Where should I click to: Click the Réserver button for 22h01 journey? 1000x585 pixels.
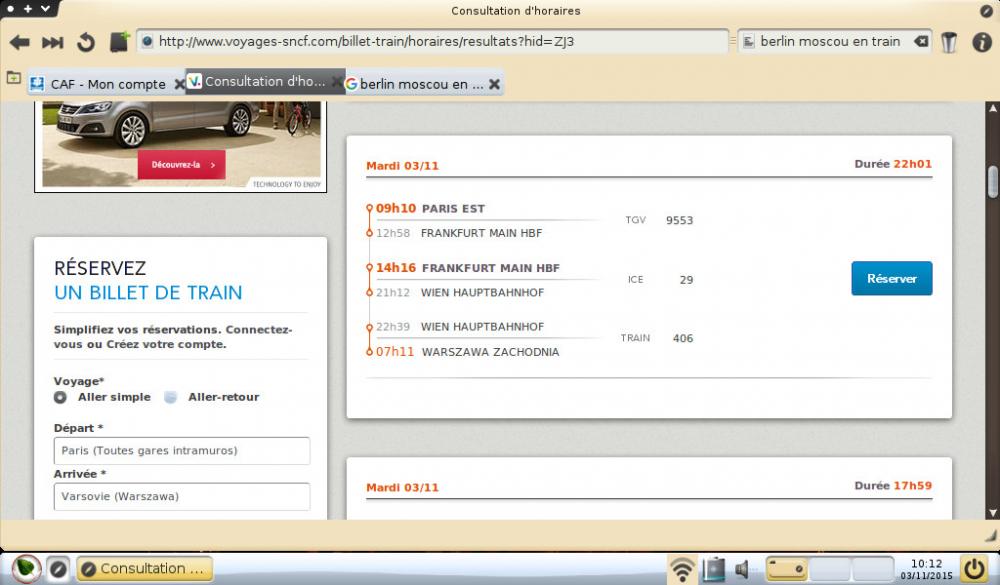(x=892, y=278)
